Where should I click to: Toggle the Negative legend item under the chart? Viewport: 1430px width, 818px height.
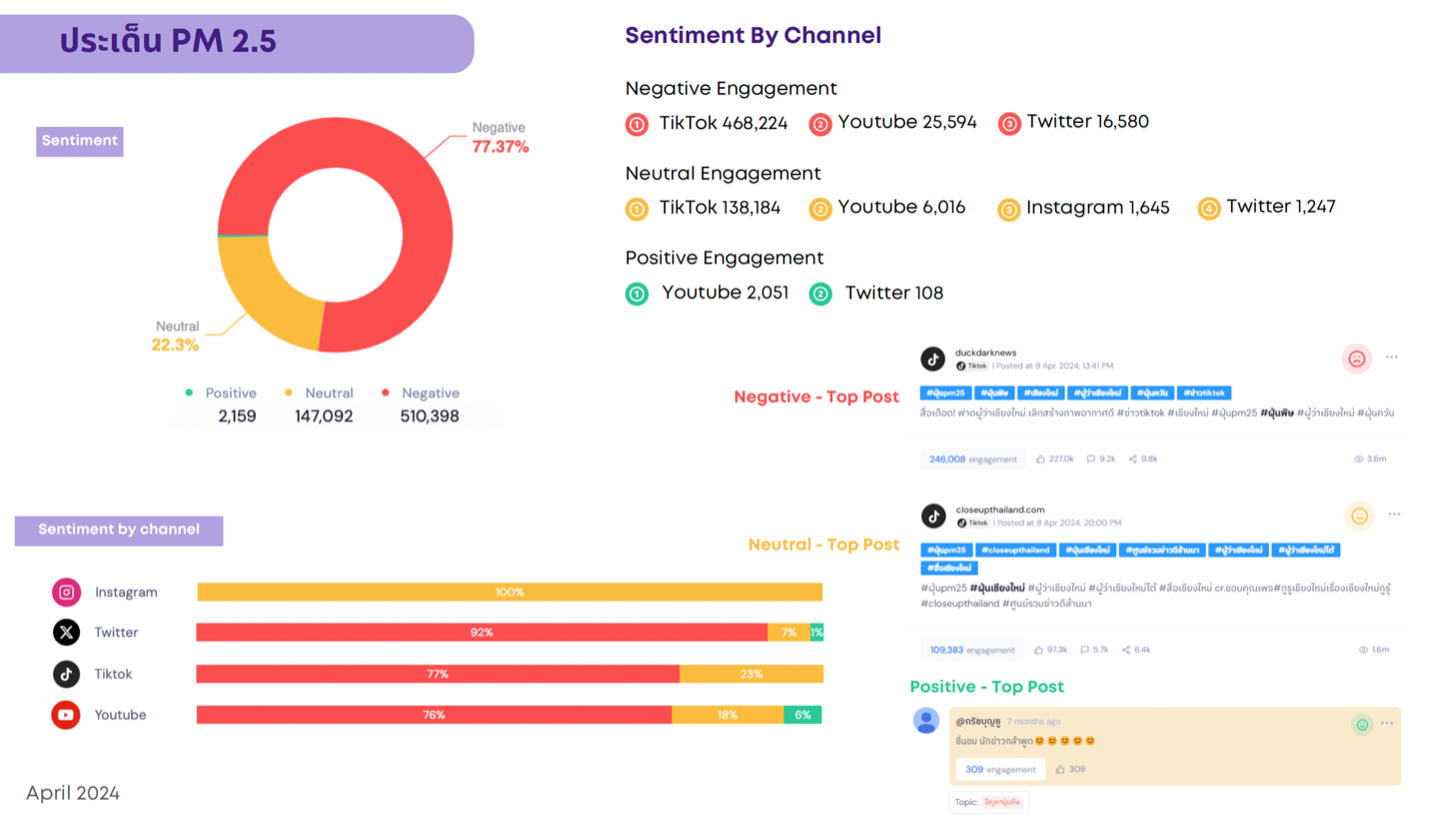click(421, 393)
